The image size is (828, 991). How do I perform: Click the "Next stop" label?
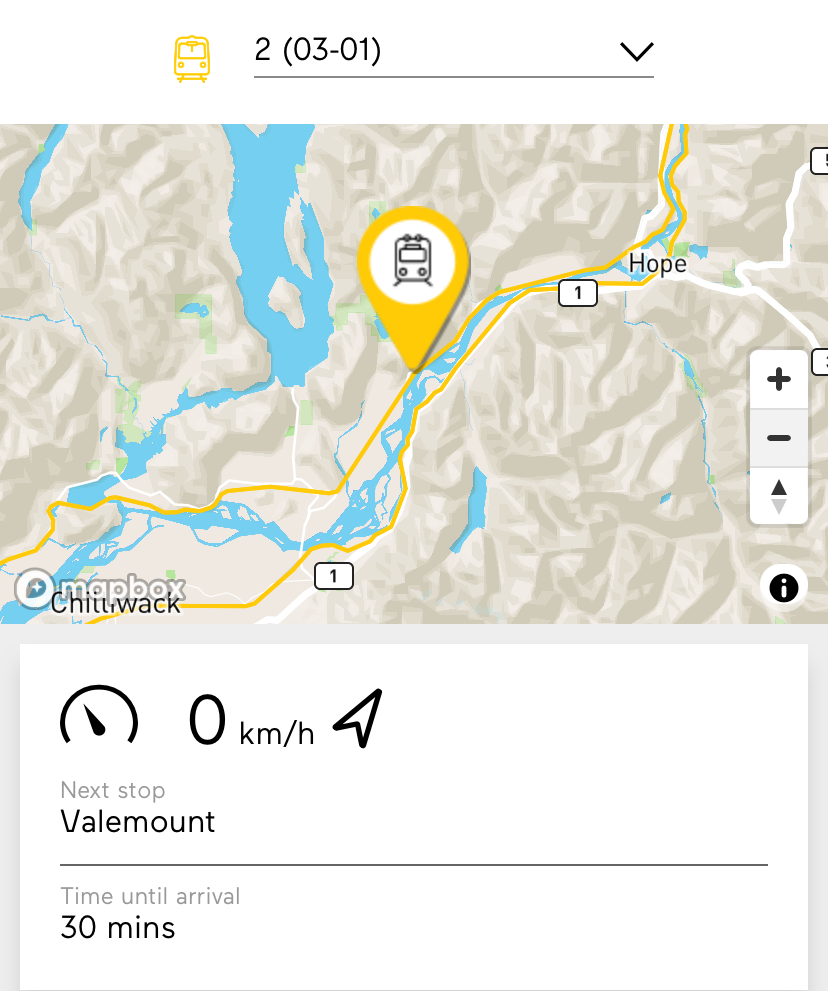(x=112, y=790)
